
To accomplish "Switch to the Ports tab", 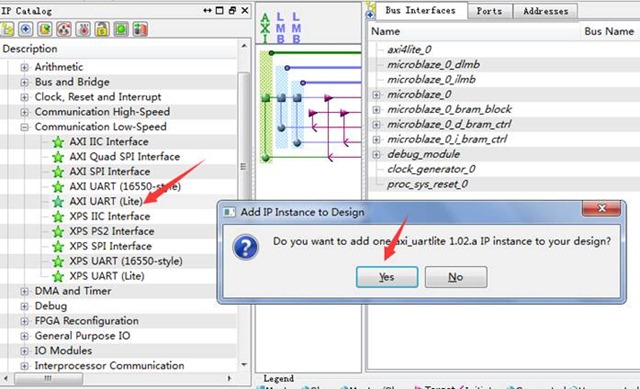I will (489, 11).
